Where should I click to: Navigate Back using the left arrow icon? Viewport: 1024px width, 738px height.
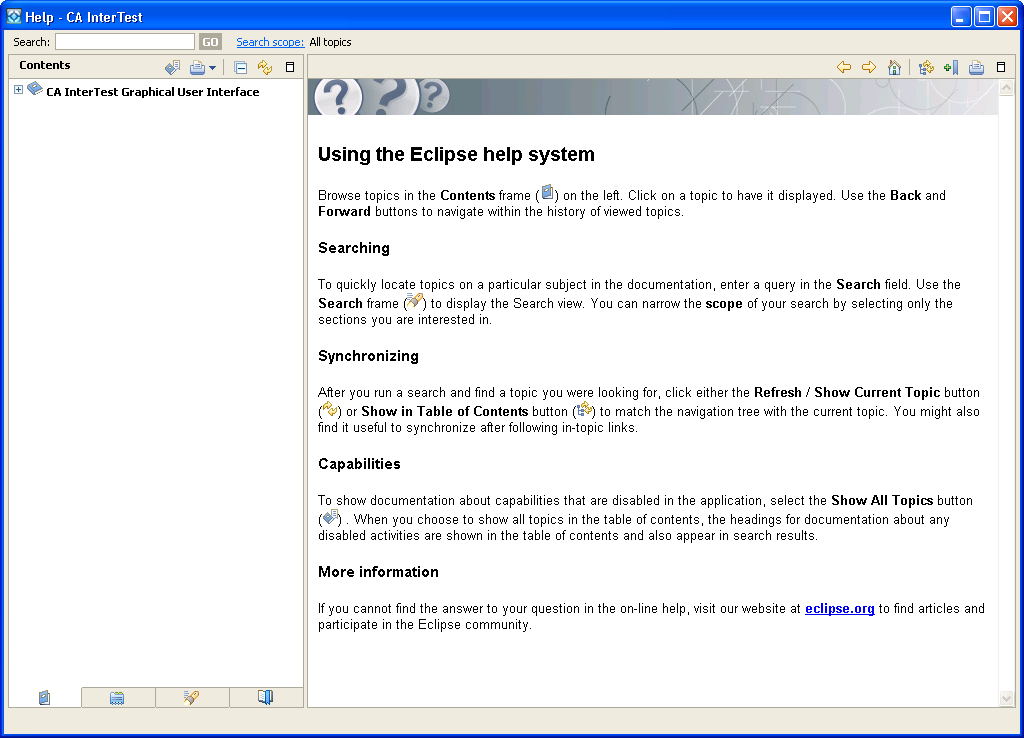844,67
